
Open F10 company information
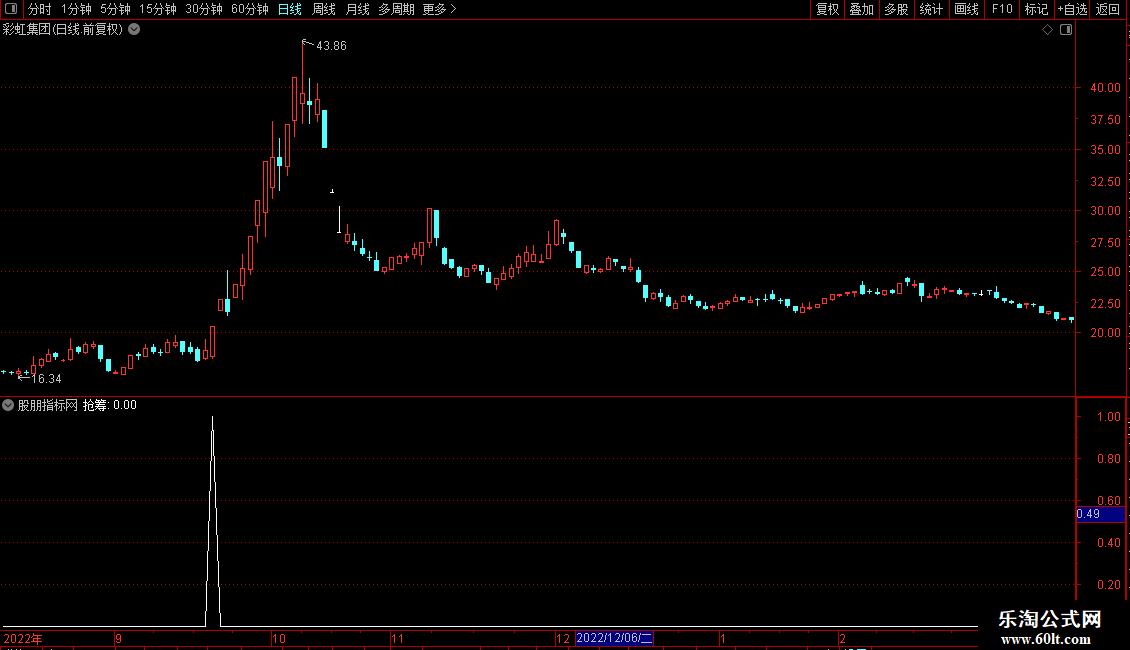point(1002,9)
